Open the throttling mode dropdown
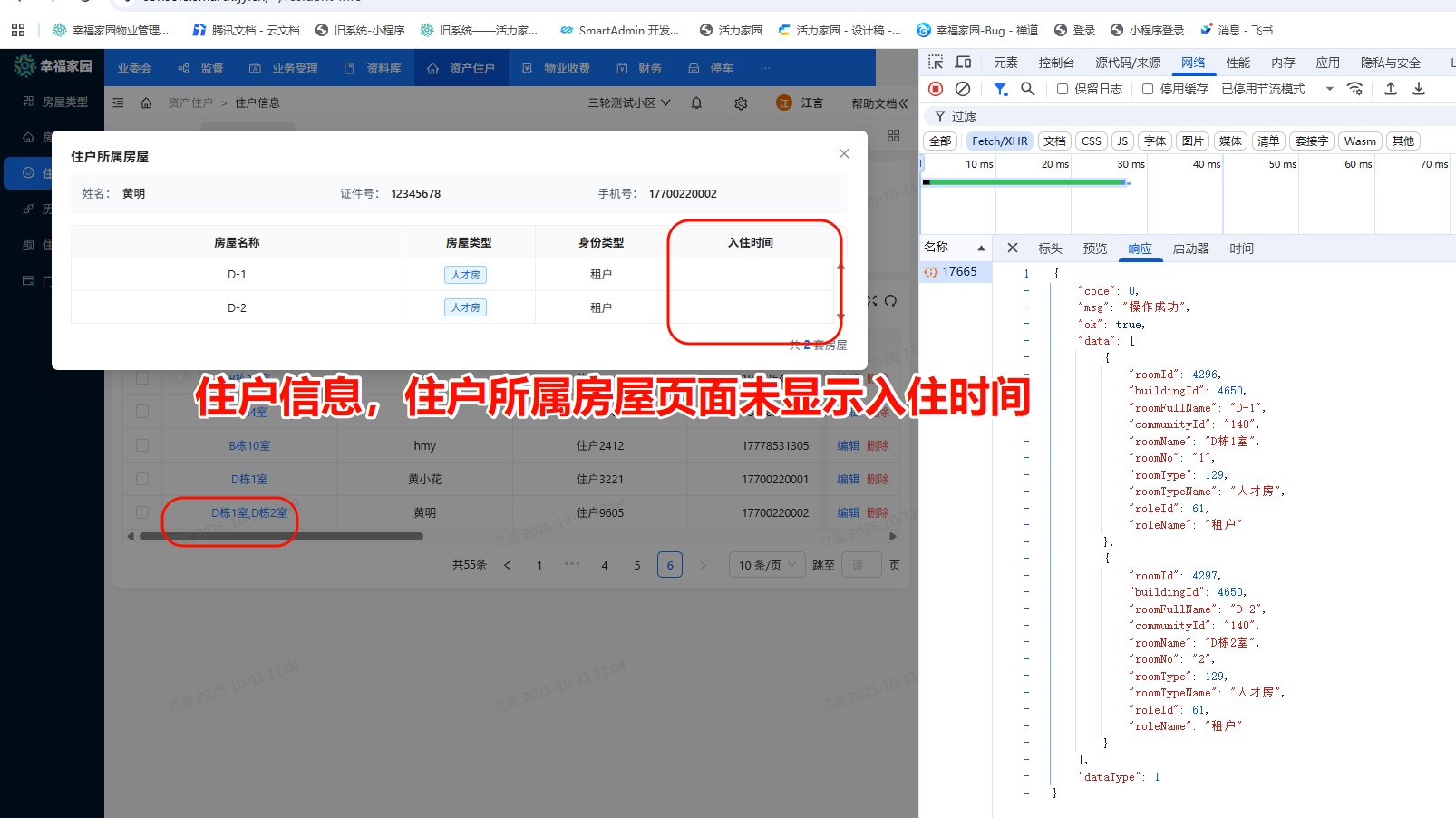The width and height of the screenshot is (1456, 818). point(1329,88)
